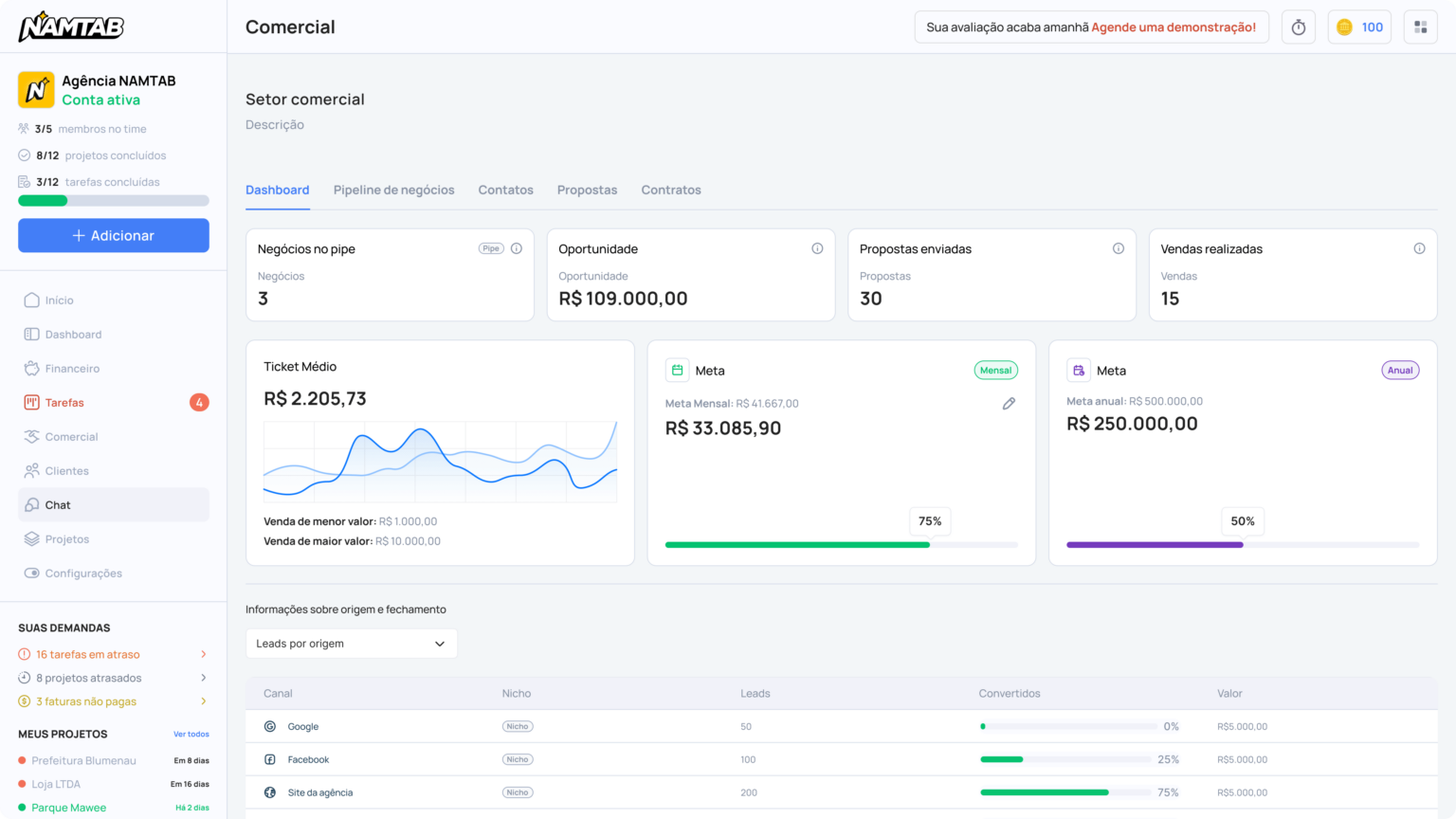Open Tarefas with the checklist icon

(29, 402)
